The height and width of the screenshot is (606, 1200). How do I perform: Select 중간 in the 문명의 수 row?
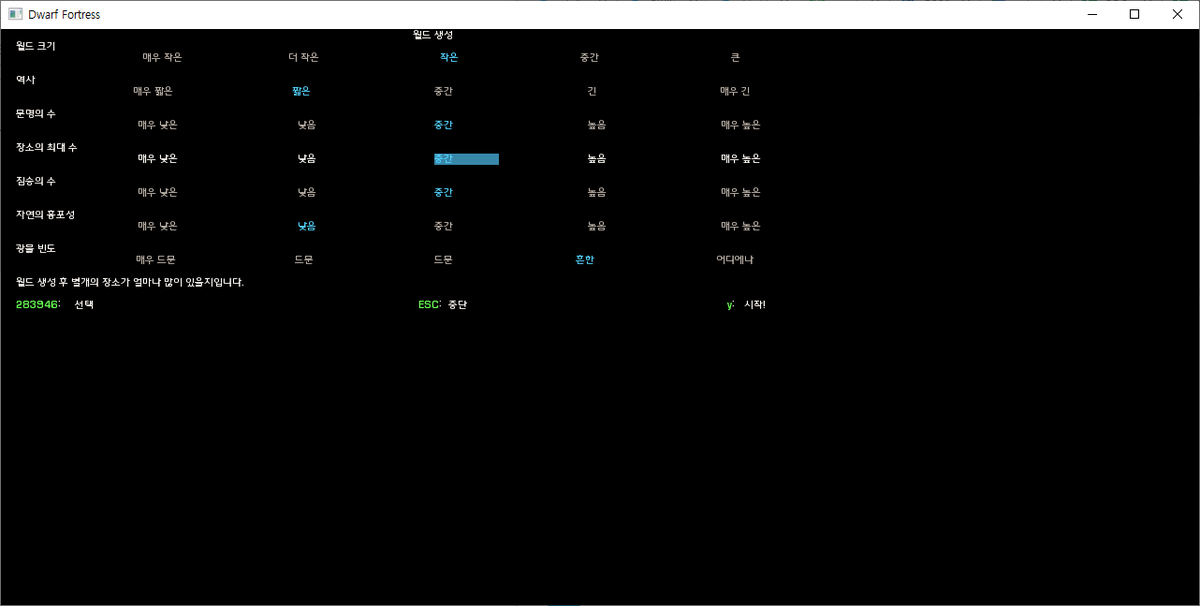pyautogui.click(x=443, y=125)
